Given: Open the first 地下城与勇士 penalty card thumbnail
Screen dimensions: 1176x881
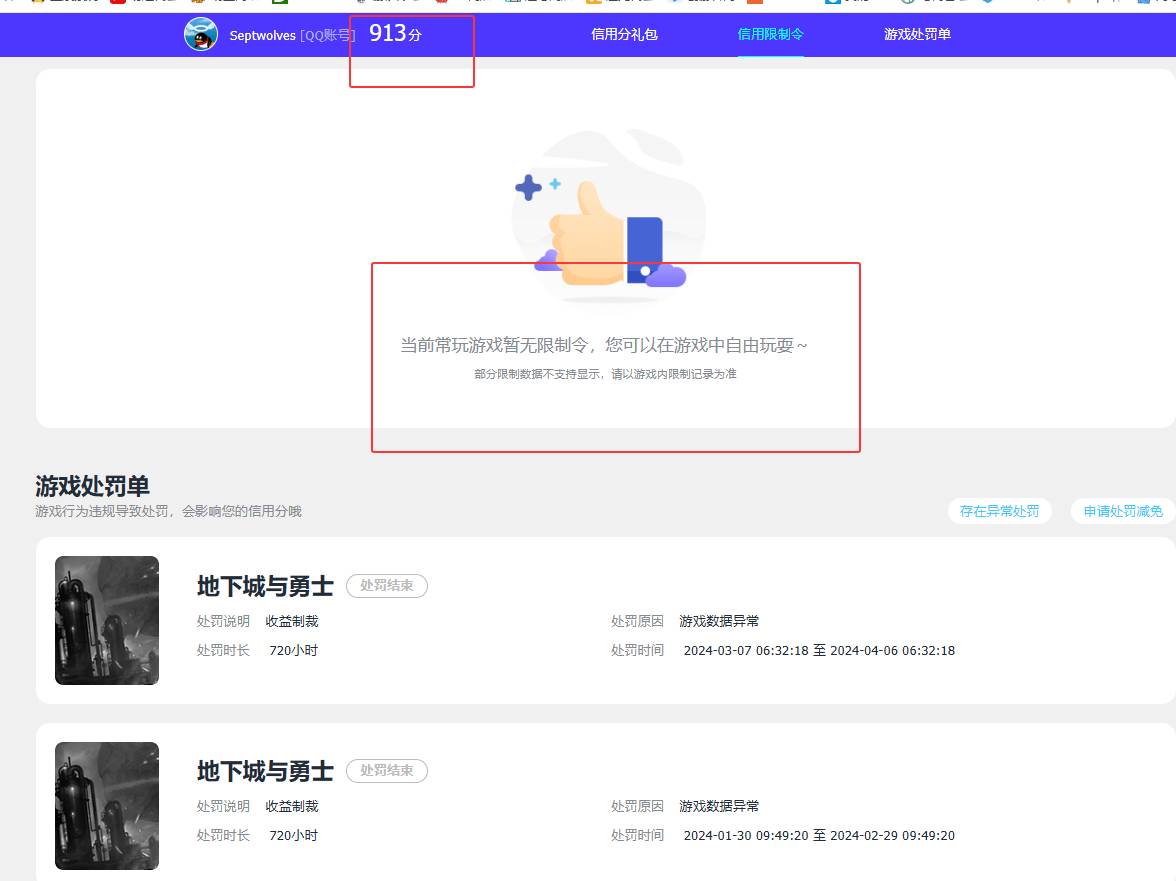Looking at the screenshot, I should coord(106,620).
